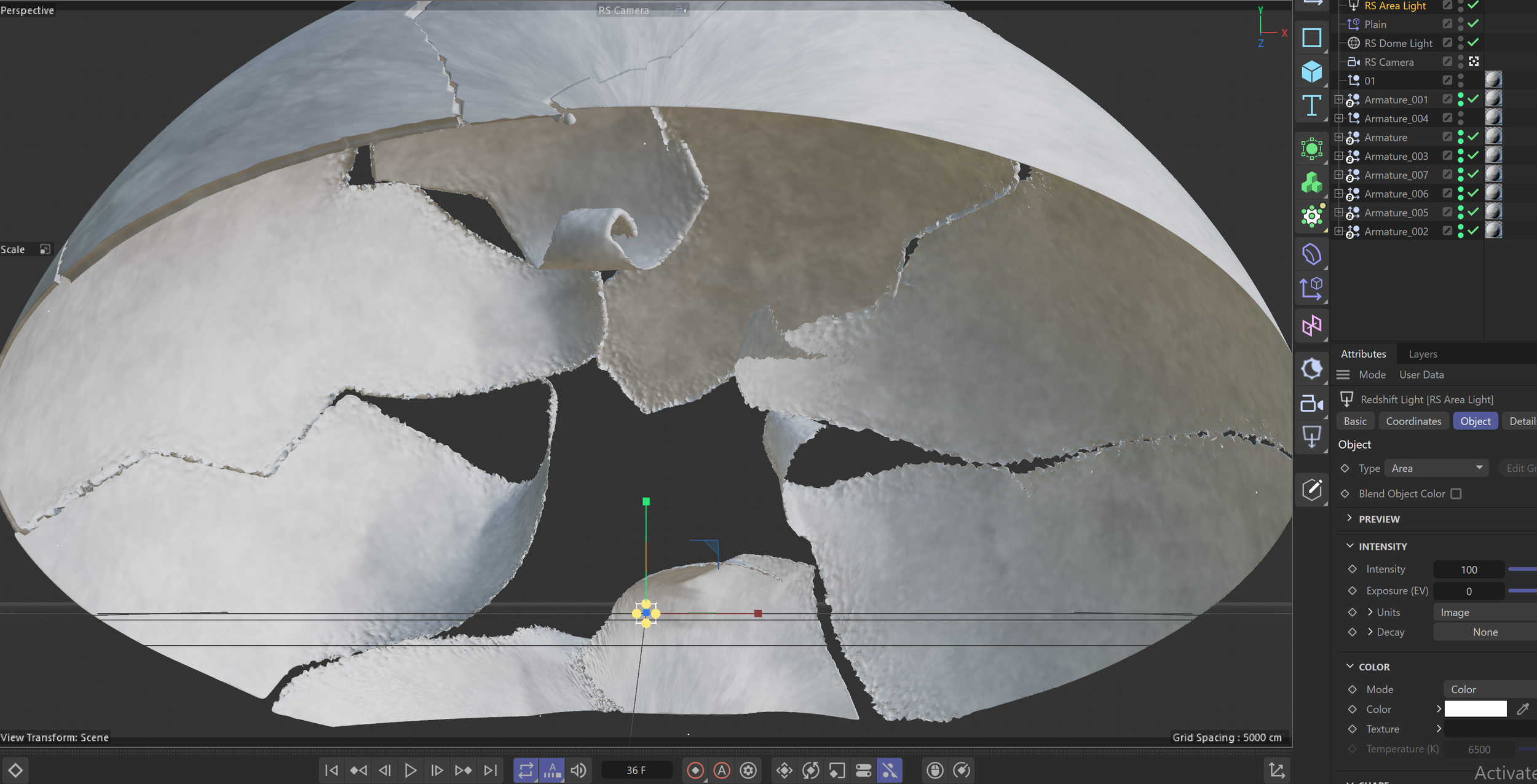Switch to the Layers tab

[1423, 354]
